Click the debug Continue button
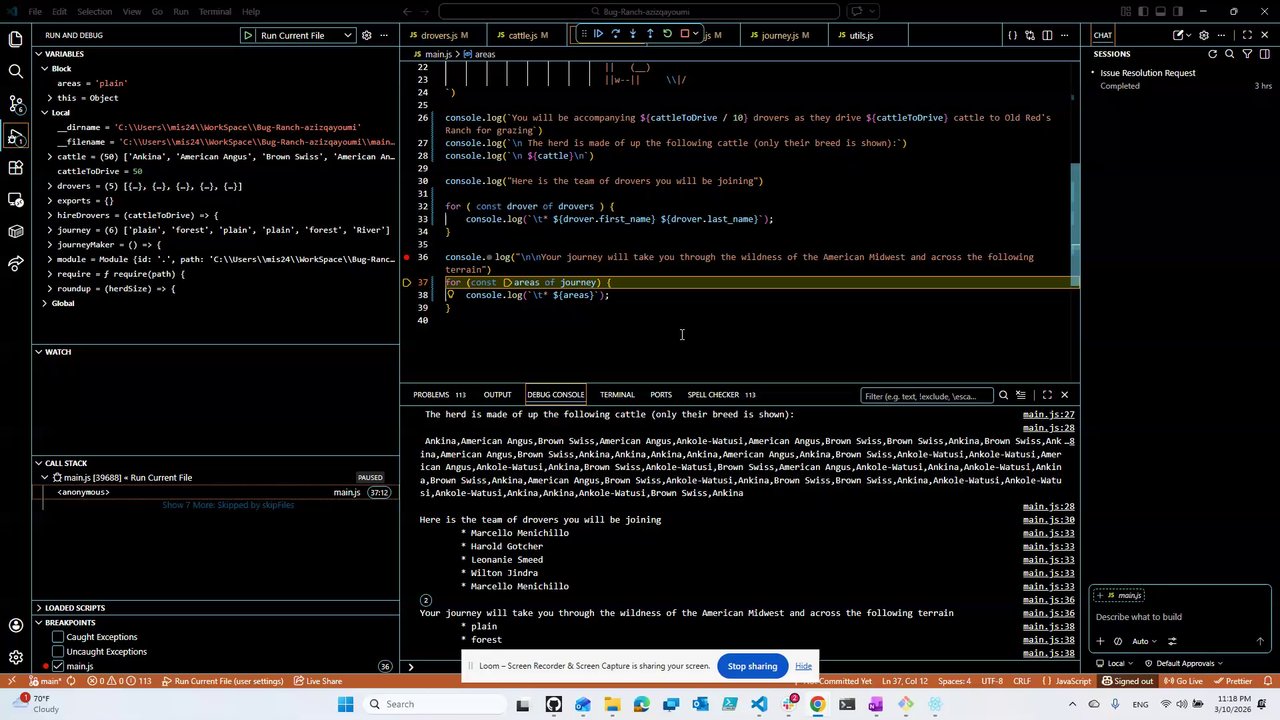 pos(598,34)
